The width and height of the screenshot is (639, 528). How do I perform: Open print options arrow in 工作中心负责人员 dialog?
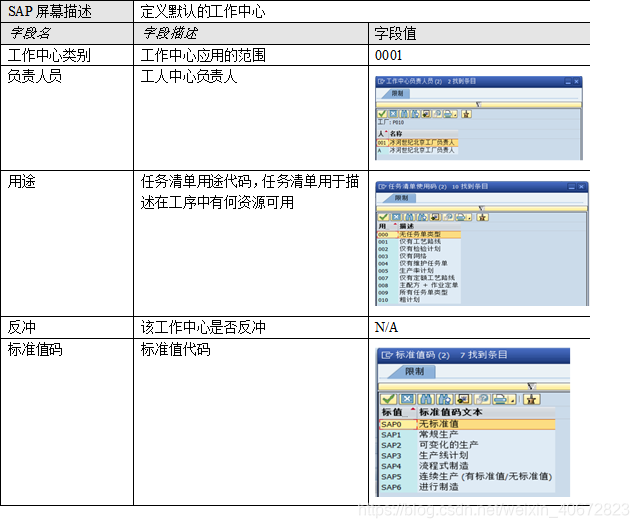[x=455, y=114]
